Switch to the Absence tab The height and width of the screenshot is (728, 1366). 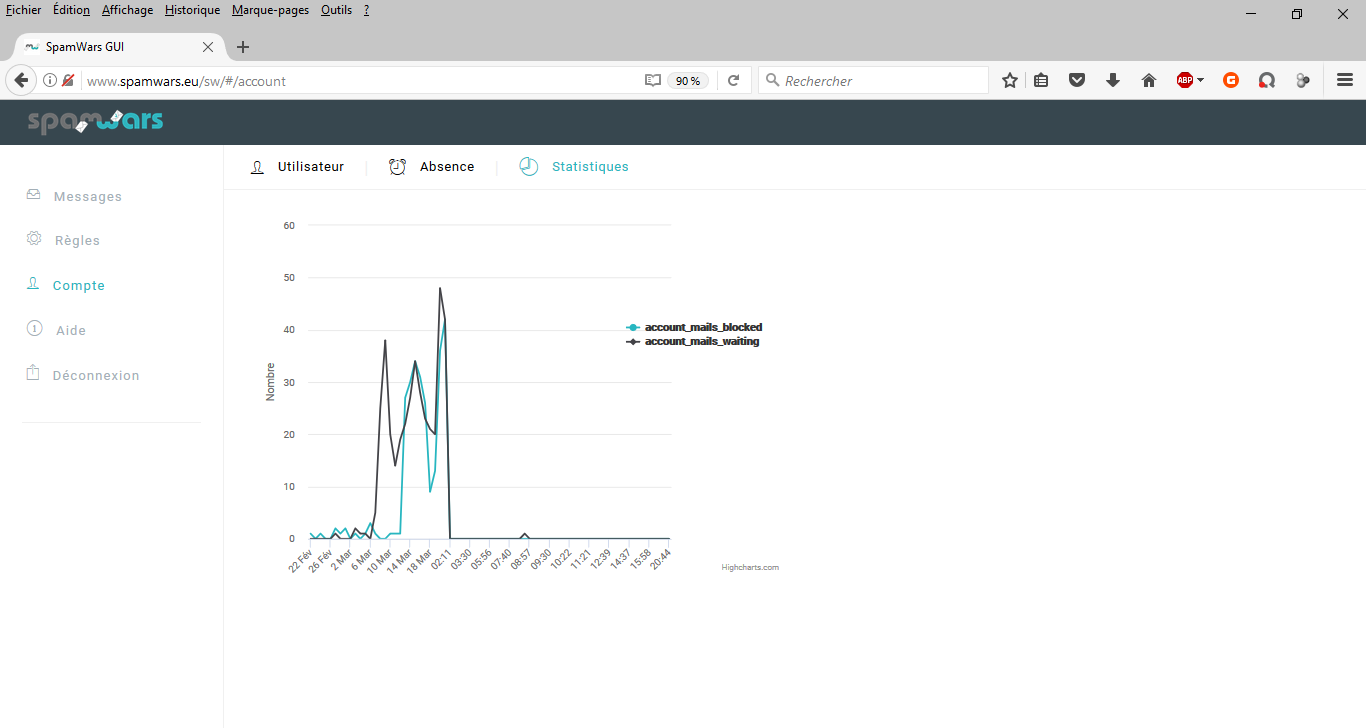(447, 167)
